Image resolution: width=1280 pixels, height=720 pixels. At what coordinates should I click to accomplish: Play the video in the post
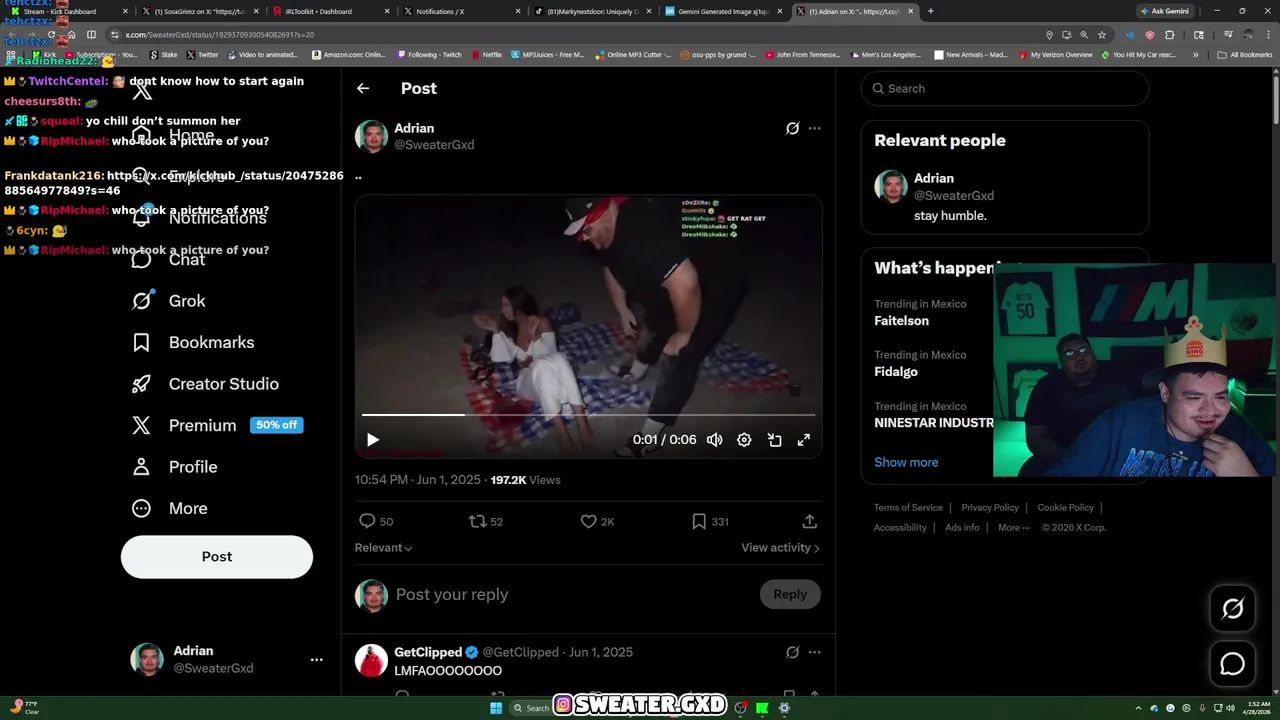[x=373, y=440]
